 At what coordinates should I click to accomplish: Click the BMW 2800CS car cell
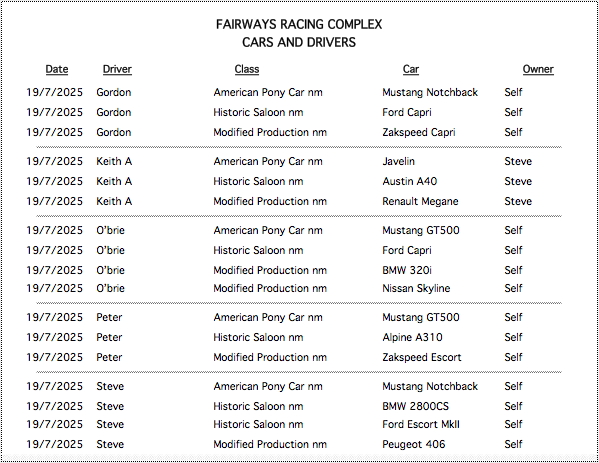415,406
